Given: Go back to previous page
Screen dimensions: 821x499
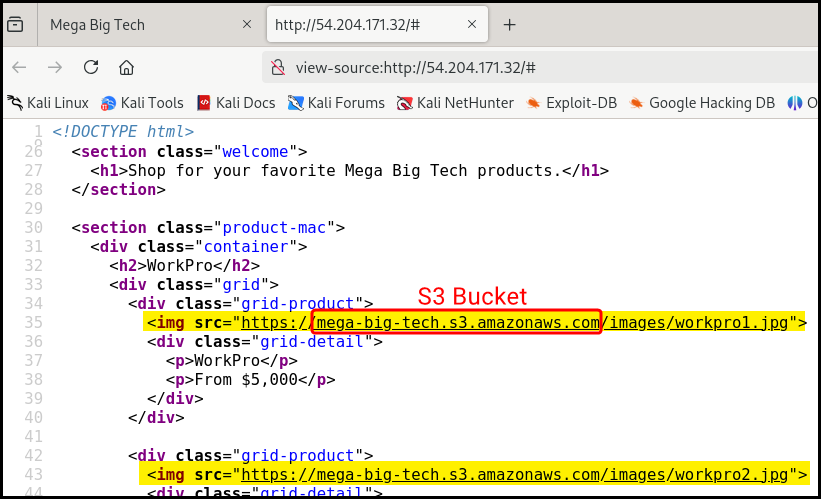Looking at the screenshot, I should 19,67.
